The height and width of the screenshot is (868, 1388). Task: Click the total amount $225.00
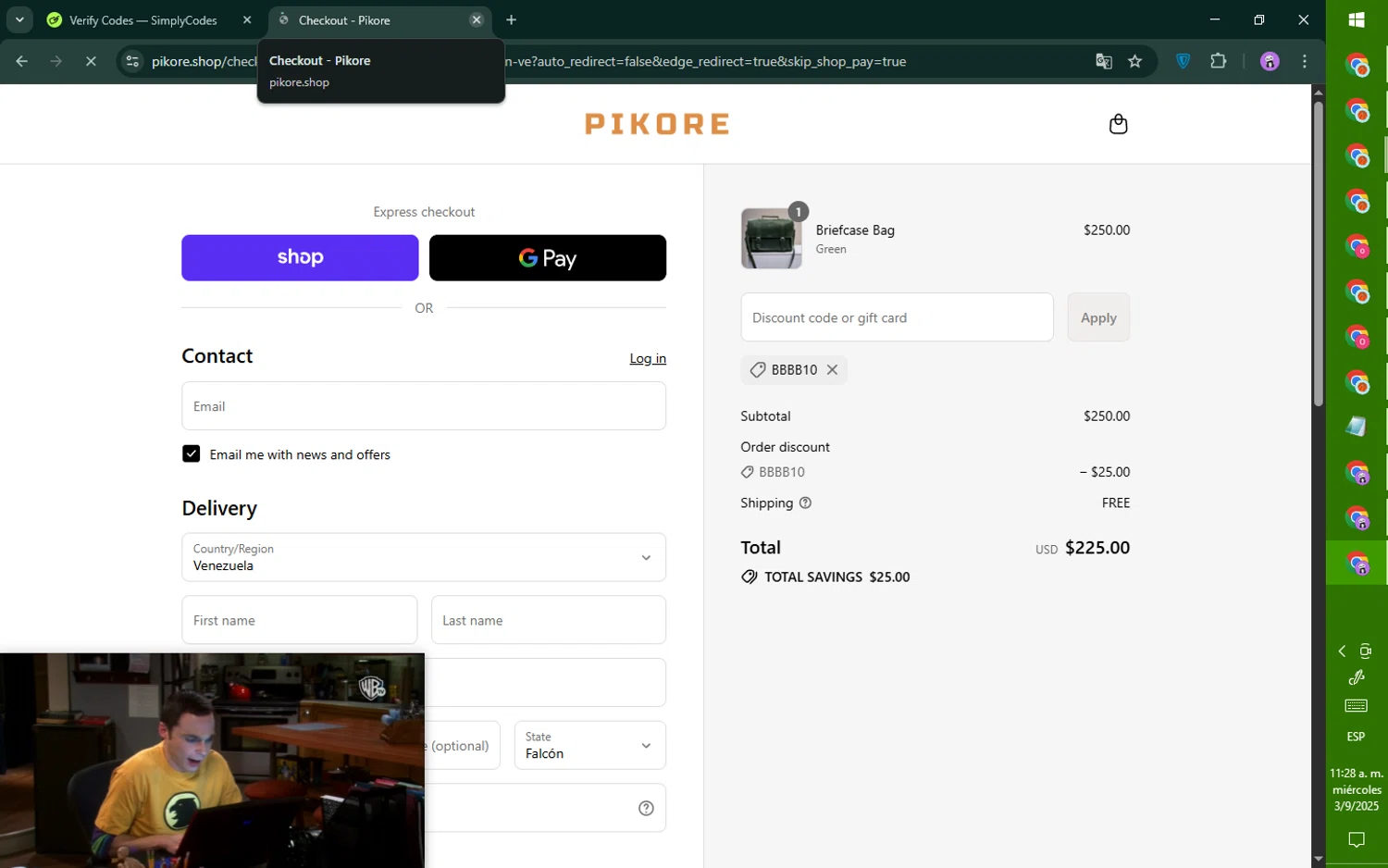tap(1097, 547)
